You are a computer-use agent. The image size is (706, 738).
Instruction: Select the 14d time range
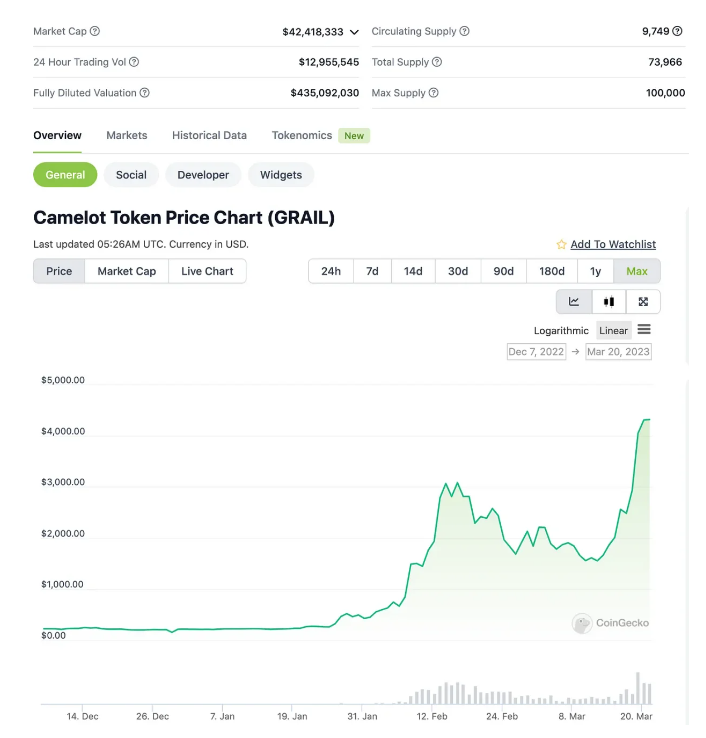[x=413, y=271]
